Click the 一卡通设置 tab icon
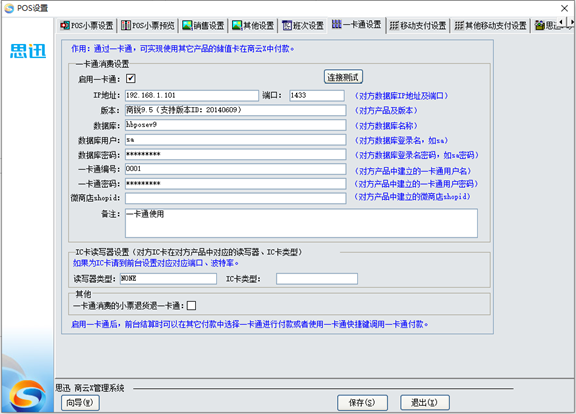Screen dimensions: 576x414 click(x=337, y=24)
